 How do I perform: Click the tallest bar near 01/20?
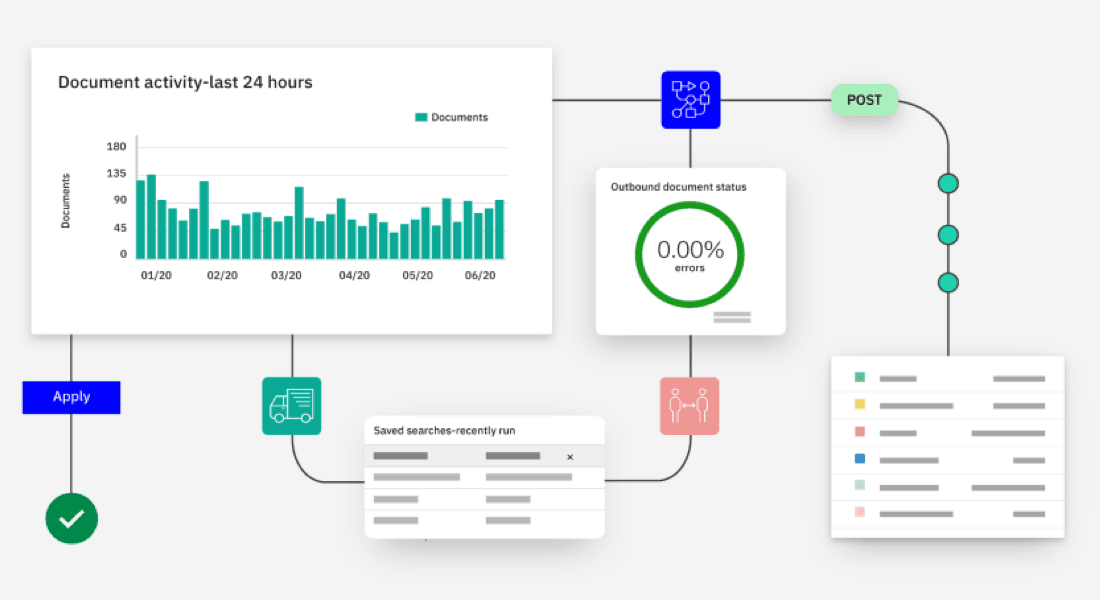(151, 216)
